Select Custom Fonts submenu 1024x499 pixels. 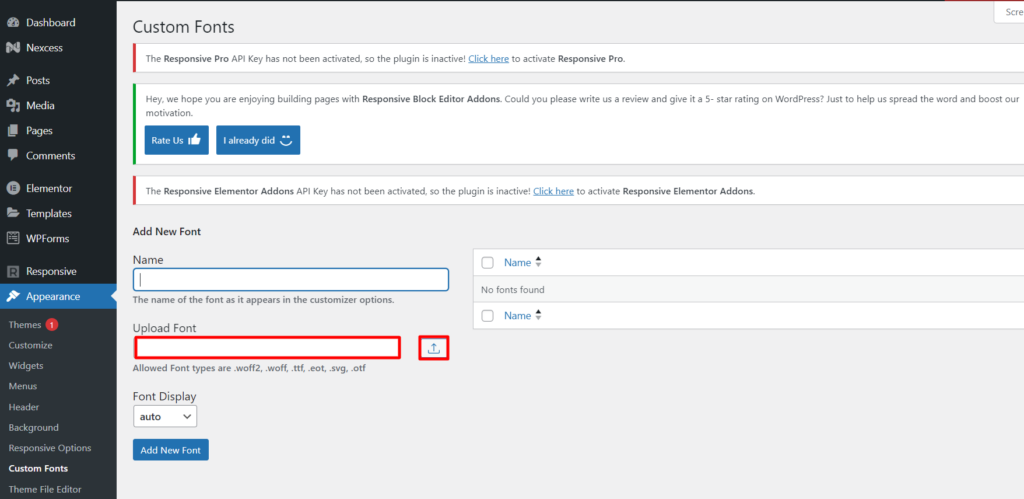[38, 468]
